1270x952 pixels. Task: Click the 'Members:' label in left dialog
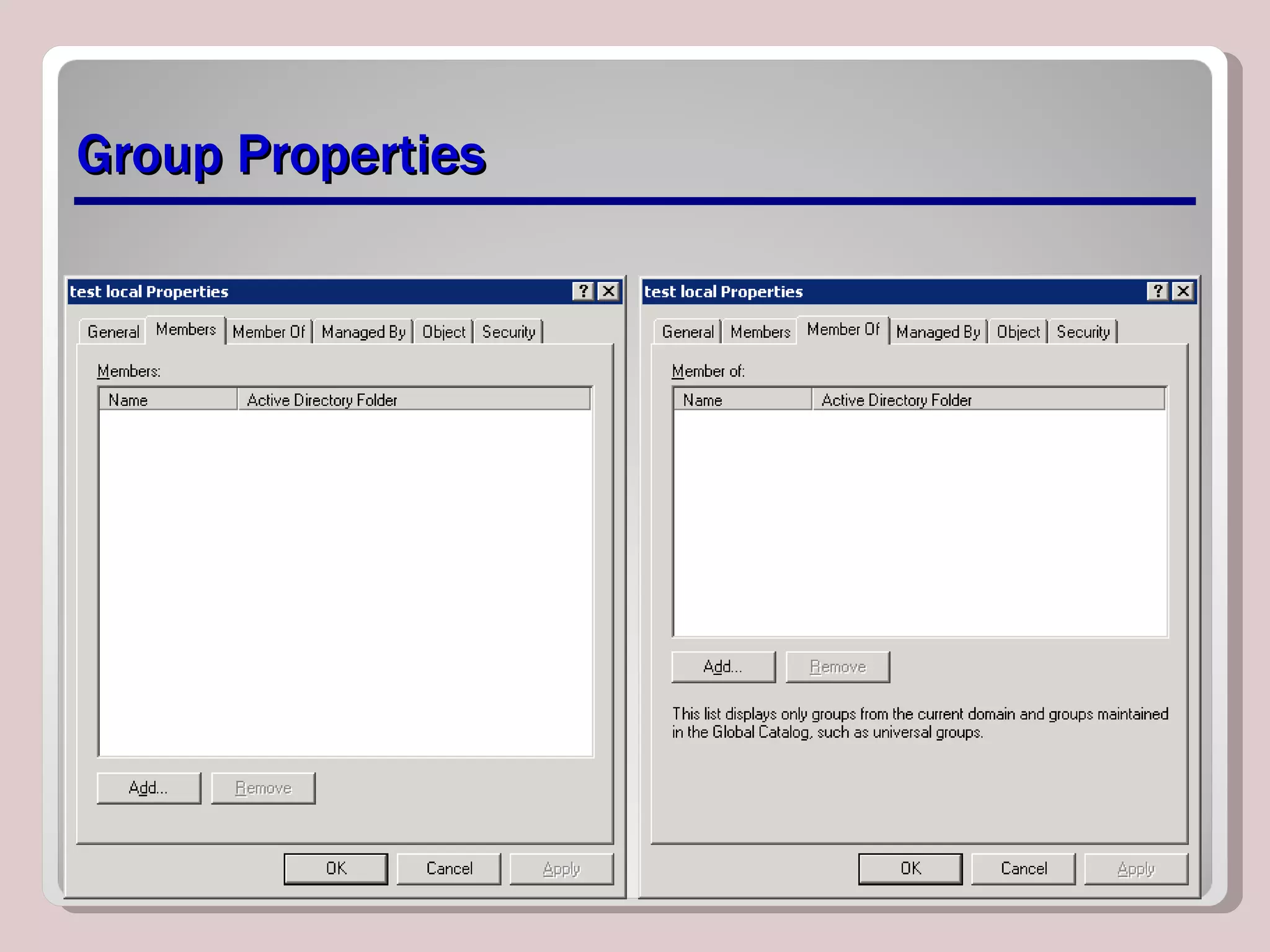129,371
